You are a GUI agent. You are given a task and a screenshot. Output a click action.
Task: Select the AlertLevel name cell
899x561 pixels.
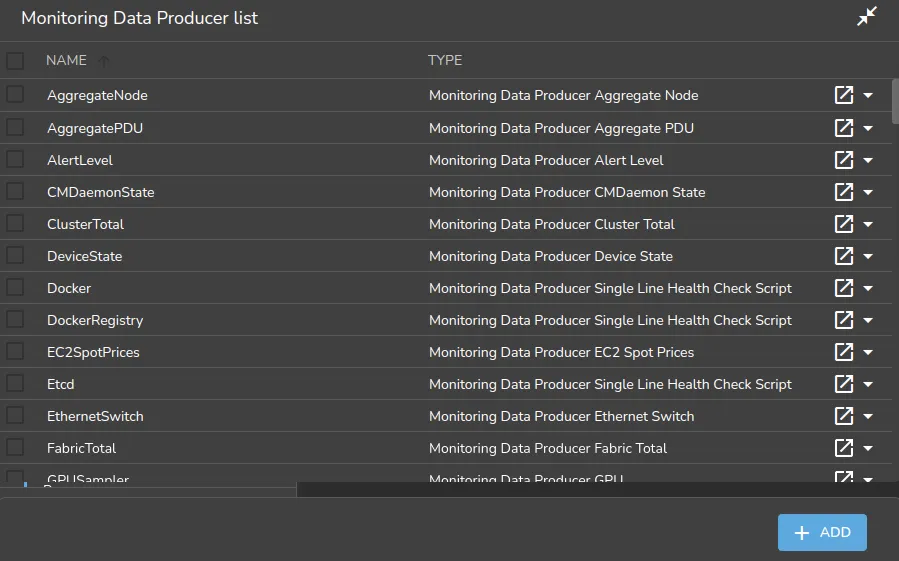[80, 160]
